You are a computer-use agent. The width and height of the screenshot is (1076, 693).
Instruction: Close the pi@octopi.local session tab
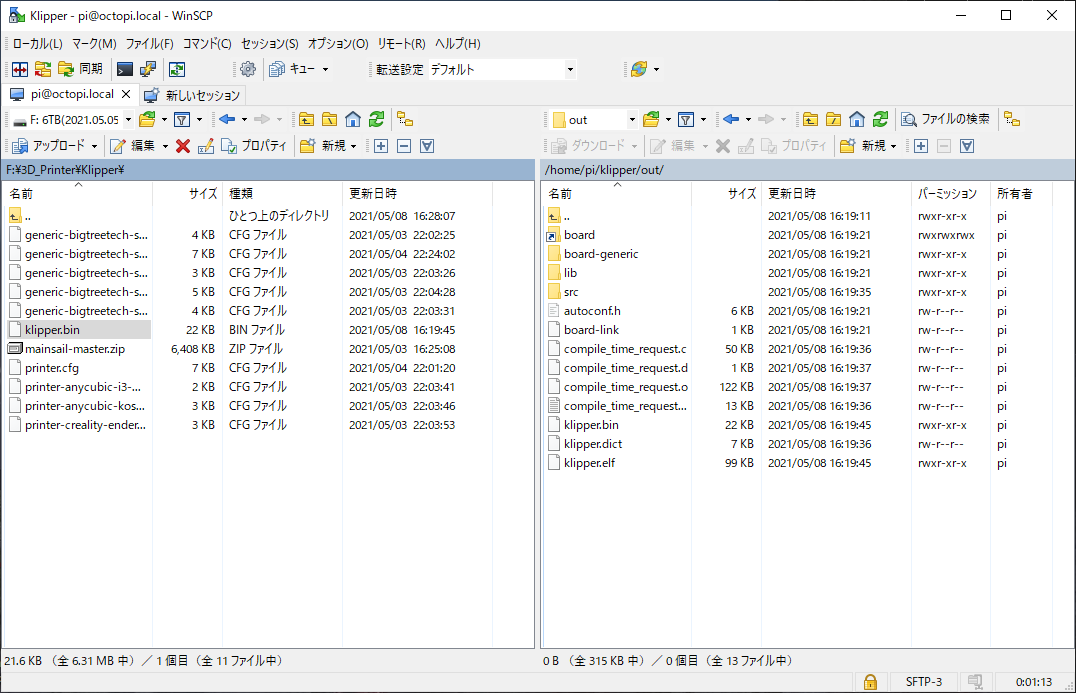tap(126, 94)
